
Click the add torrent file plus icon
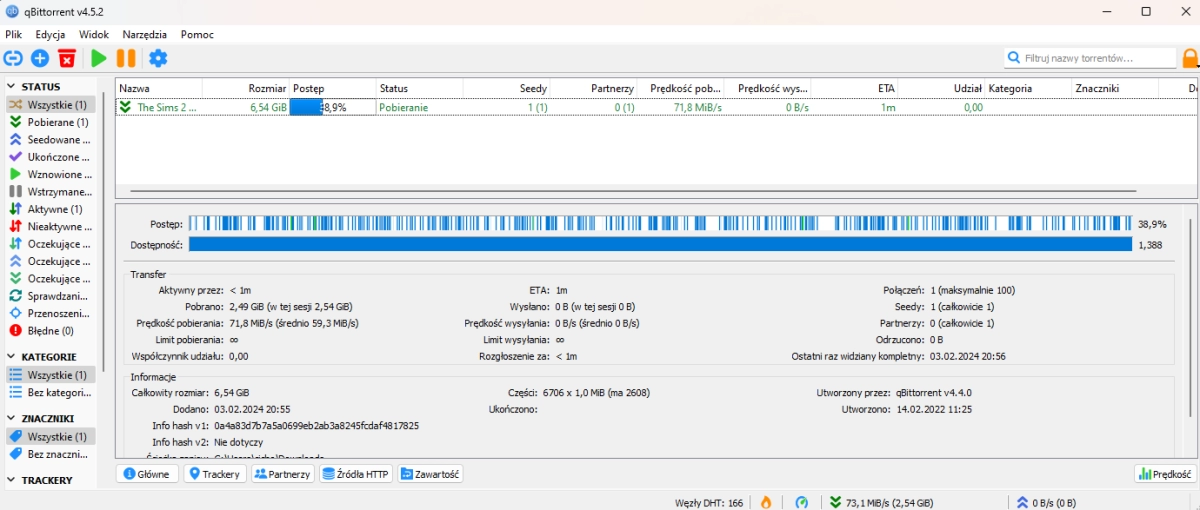tap(40, 58)
